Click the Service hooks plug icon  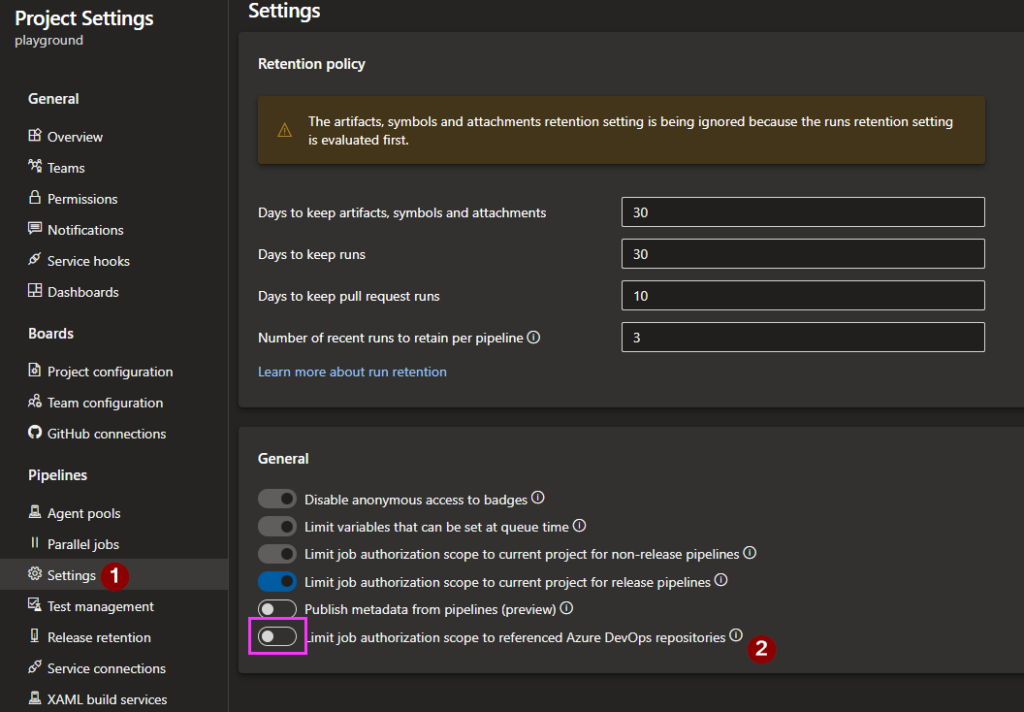[35, 259]
